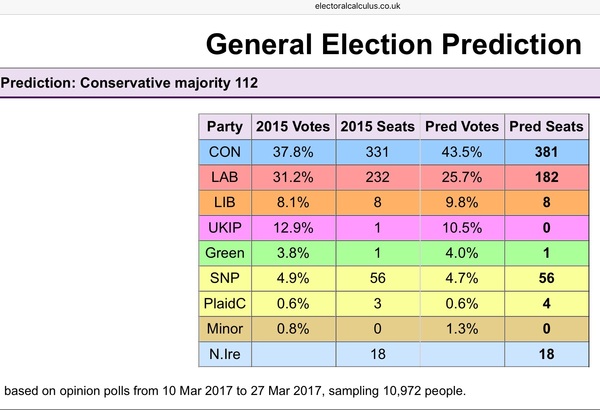Click the Pred Votes column header
The height and width of the screenshot is (410, 600).
click(x=459, y=128)
